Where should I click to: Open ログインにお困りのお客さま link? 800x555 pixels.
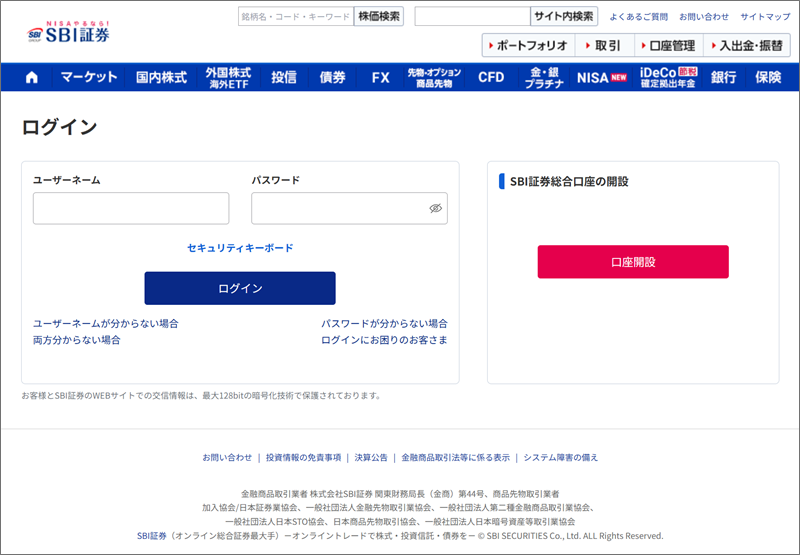pyautogui.click(x=384, y=340)
